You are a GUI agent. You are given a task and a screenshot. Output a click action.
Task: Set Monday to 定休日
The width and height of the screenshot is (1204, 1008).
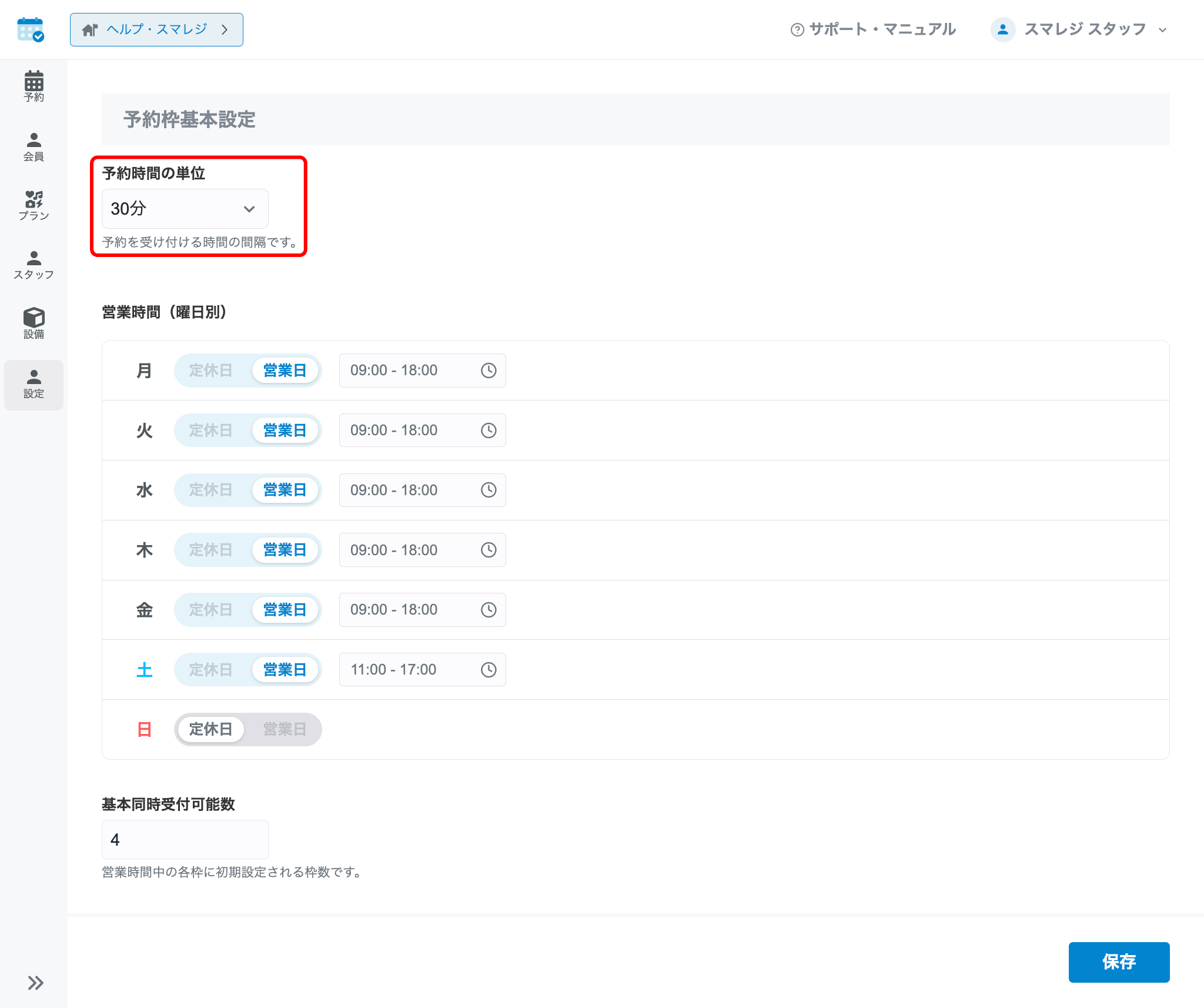coord(210,371)
